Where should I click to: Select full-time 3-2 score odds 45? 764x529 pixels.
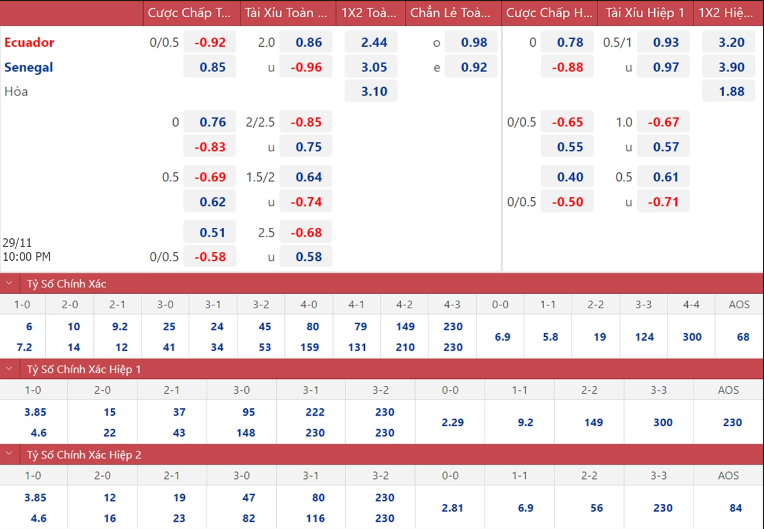[x=264, y=326]
